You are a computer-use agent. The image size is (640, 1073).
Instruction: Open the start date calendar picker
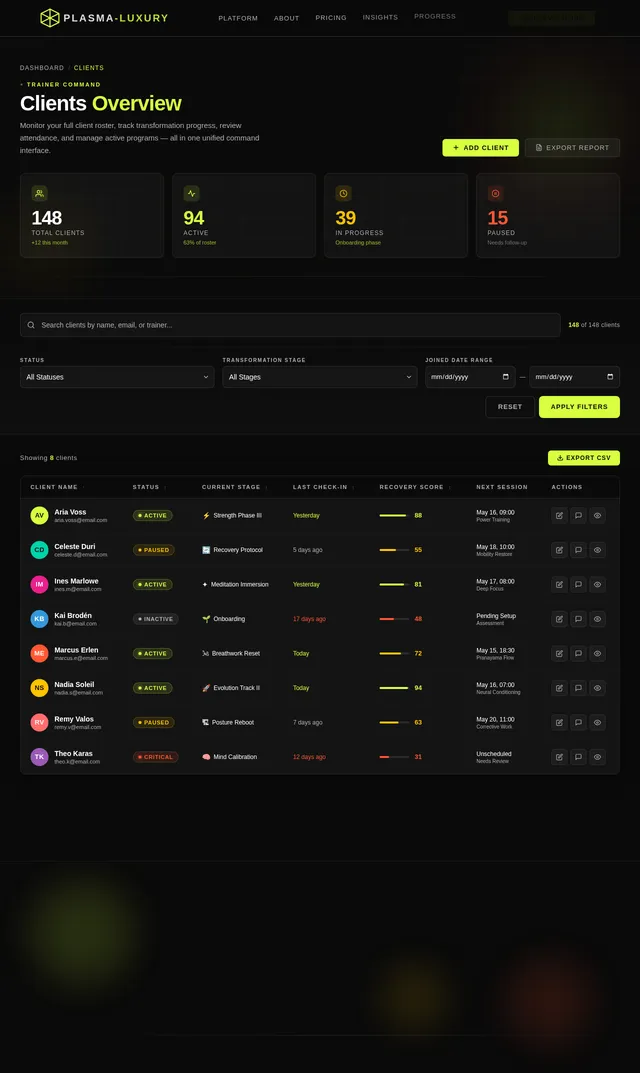point(506,377)
